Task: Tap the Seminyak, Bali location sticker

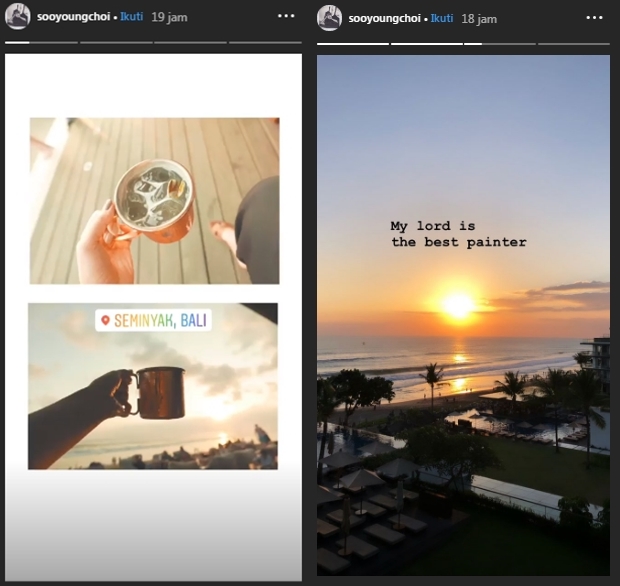Action: [153, 320]
